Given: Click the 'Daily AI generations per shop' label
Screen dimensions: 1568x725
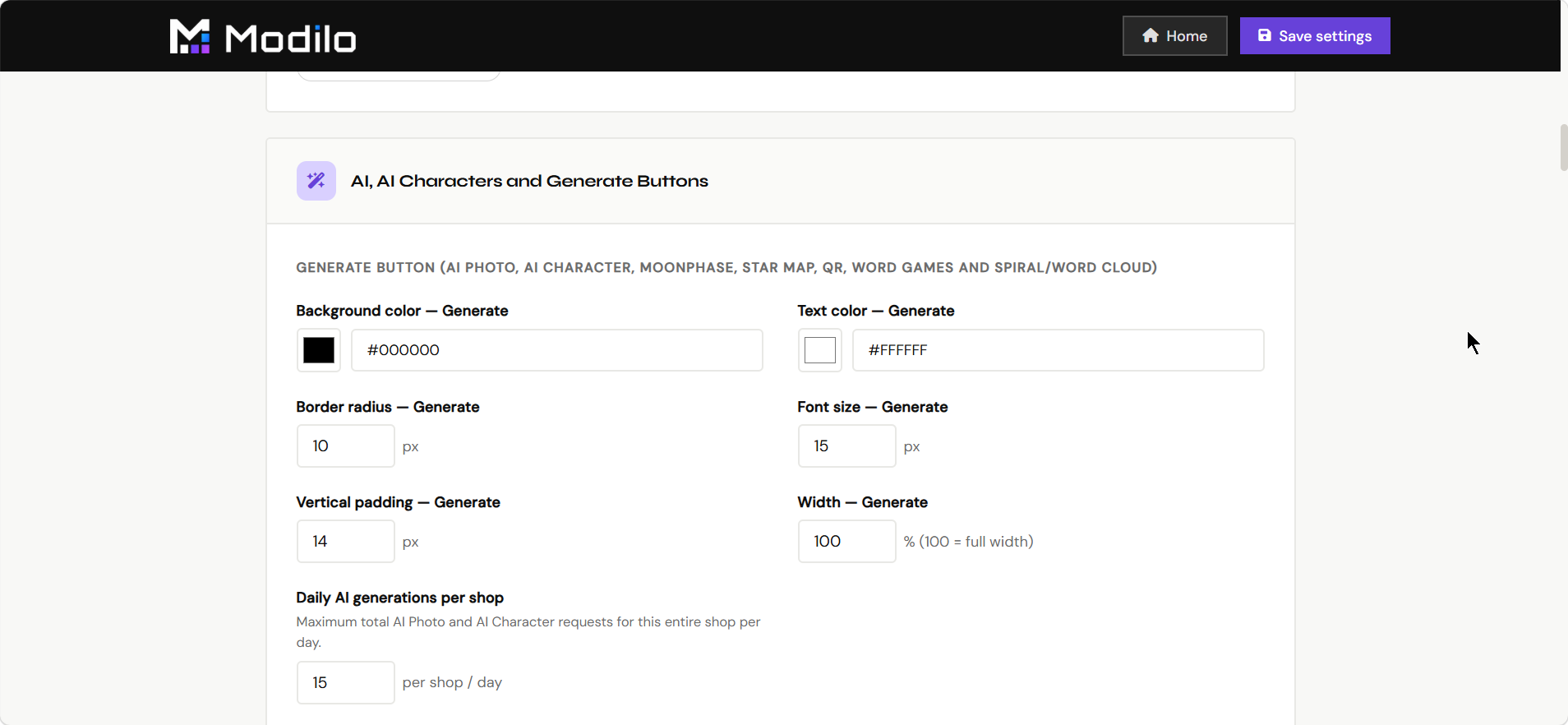Looking at the screenshot, I should (400, 598).
